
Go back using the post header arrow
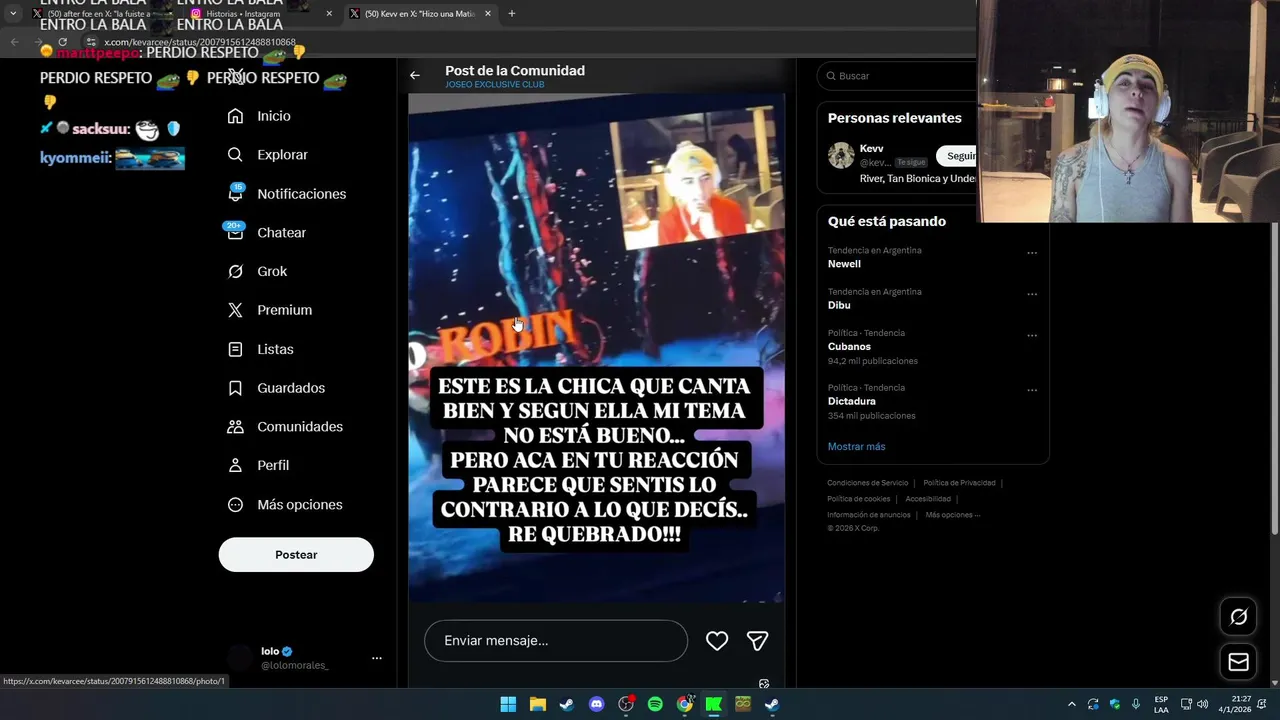[x=415, y=75]
